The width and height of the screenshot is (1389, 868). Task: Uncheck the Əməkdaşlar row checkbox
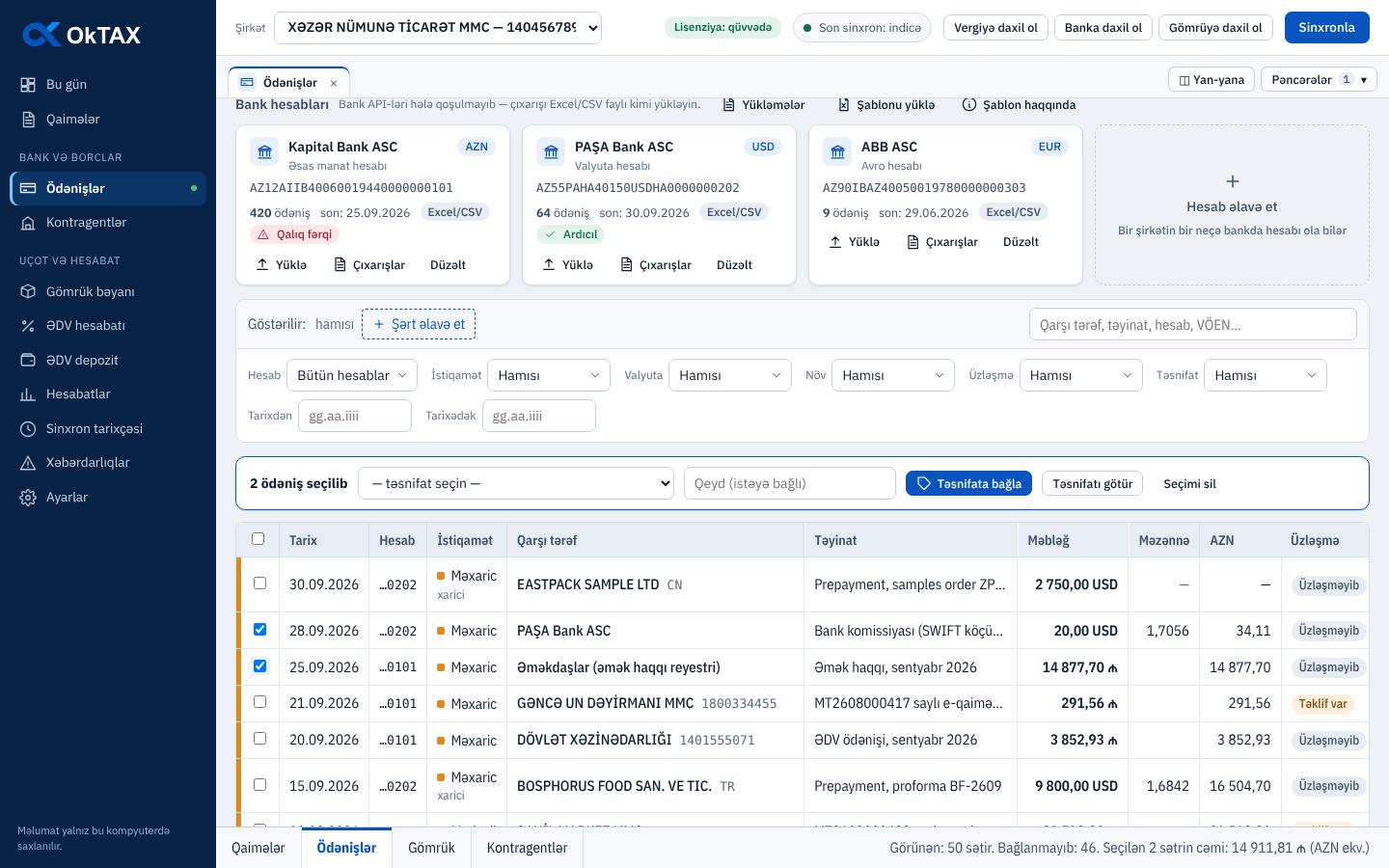259,666
